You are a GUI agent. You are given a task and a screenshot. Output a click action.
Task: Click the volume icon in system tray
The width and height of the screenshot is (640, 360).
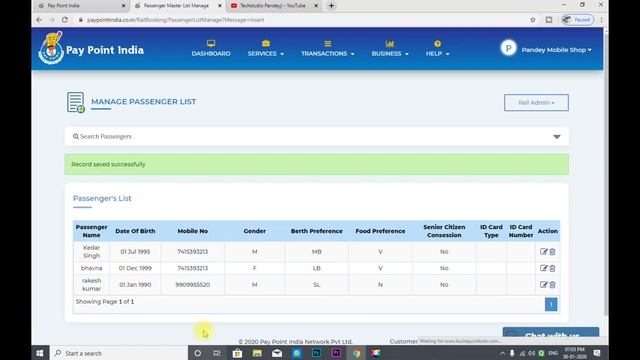pyautogui.click(x=531, y=353)
